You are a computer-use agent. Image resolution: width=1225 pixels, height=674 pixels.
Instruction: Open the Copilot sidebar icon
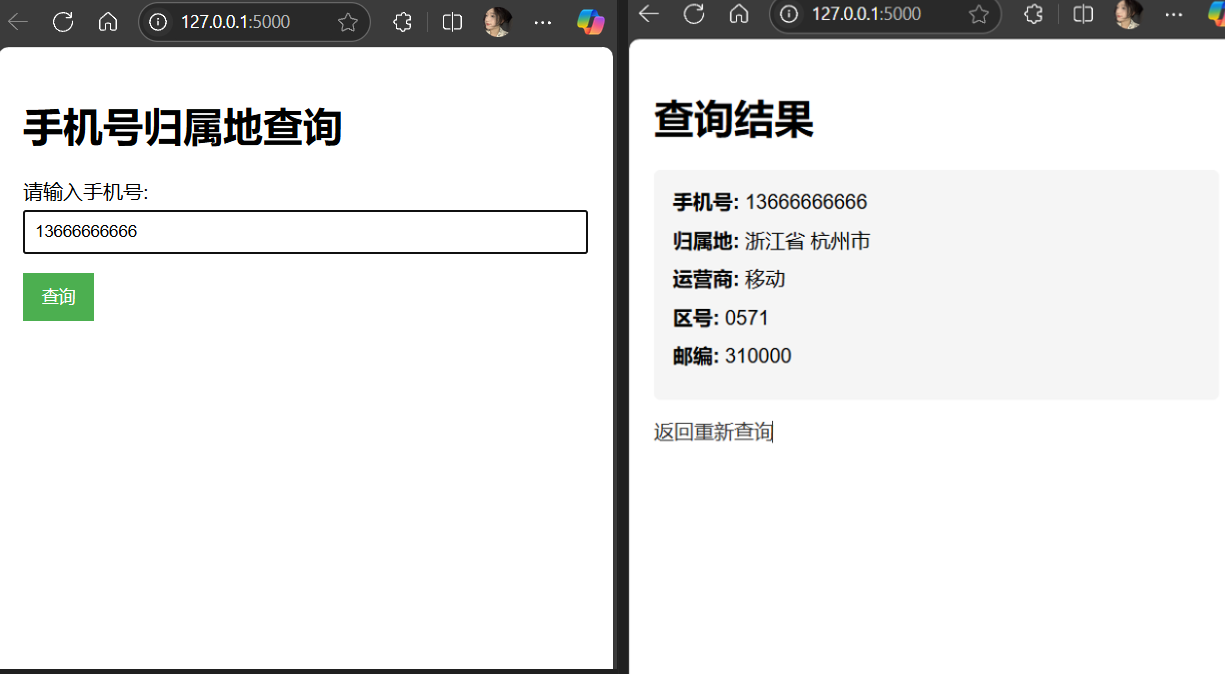pyautogui.click(x=591, y=22)
